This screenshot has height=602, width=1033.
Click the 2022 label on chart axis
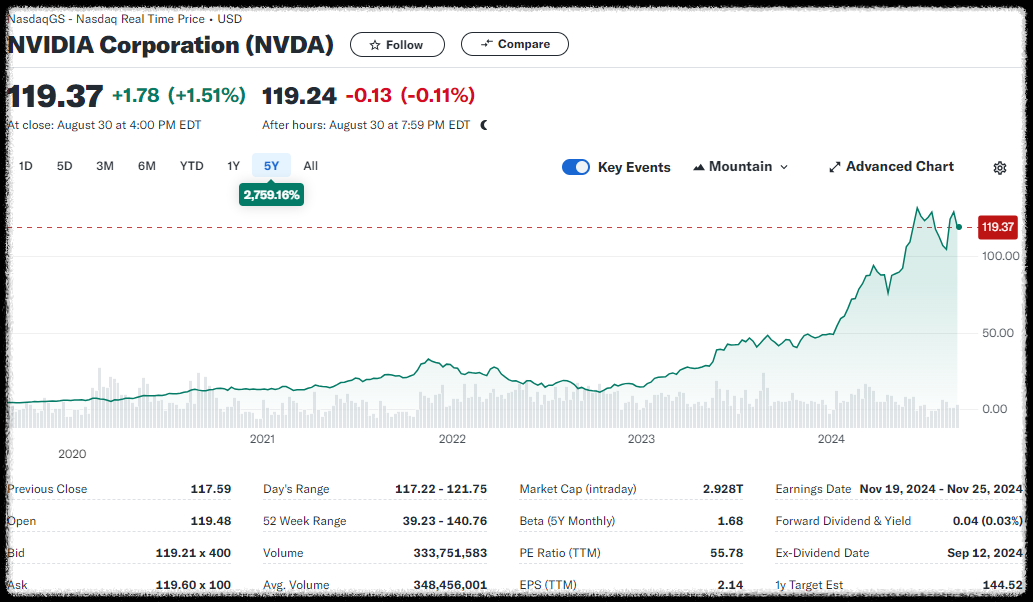tap(452, 439)
